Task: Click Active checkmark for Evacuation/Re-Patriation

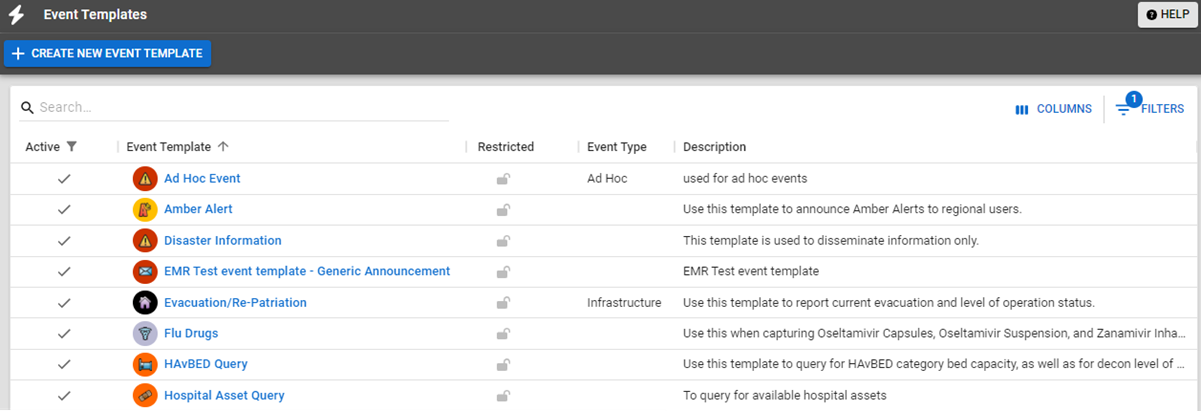Action: 64,303
